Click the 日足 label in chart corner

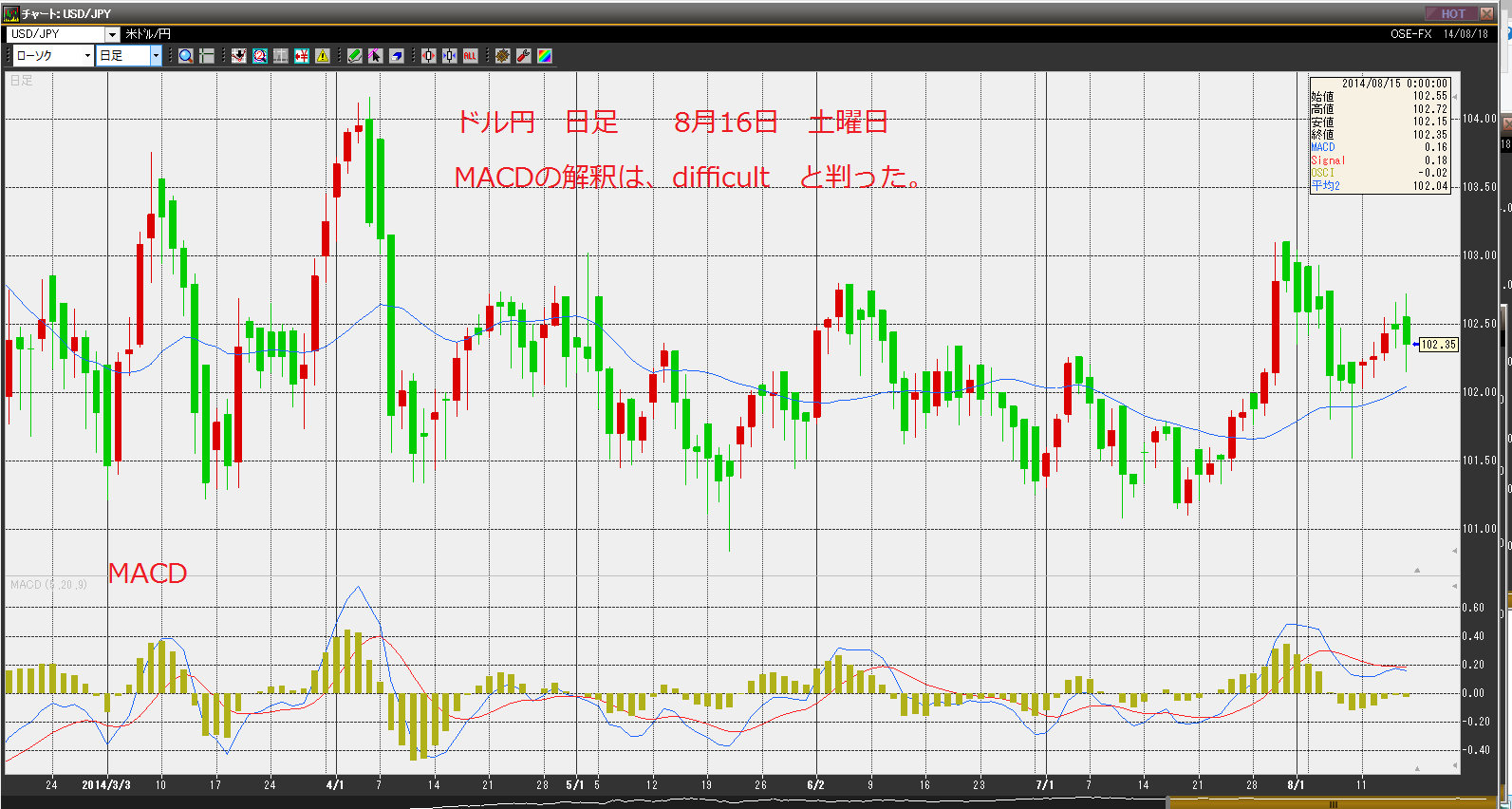click(21, 81)
